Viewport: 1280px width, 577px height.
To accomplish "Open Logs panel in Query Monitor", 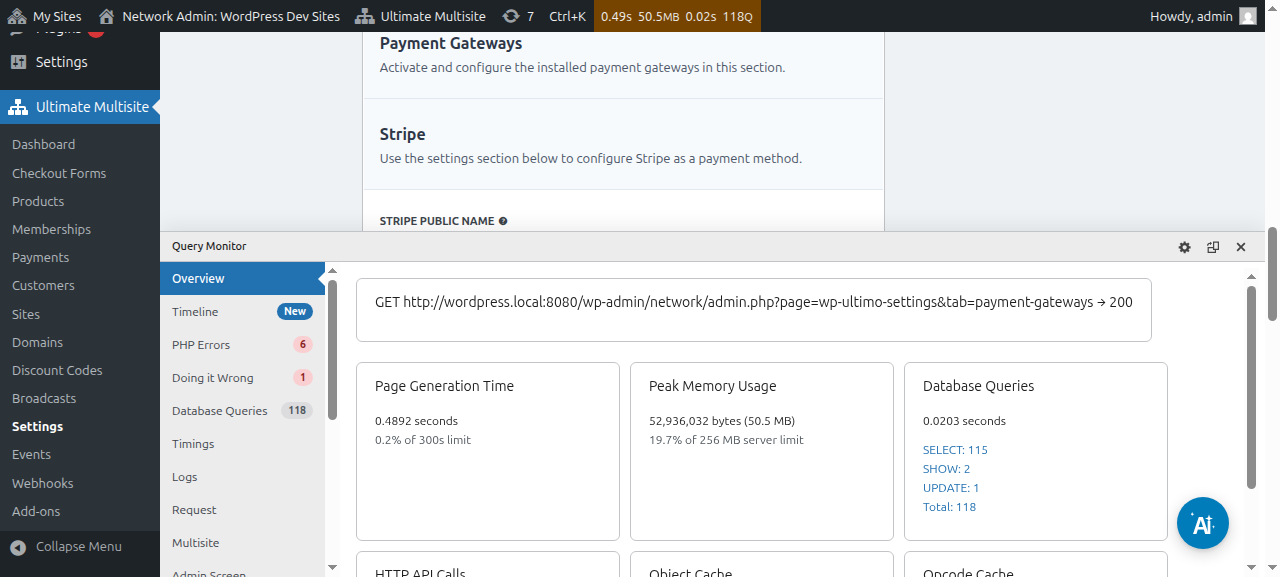I will pyautogui.click(x=242, y=477).
